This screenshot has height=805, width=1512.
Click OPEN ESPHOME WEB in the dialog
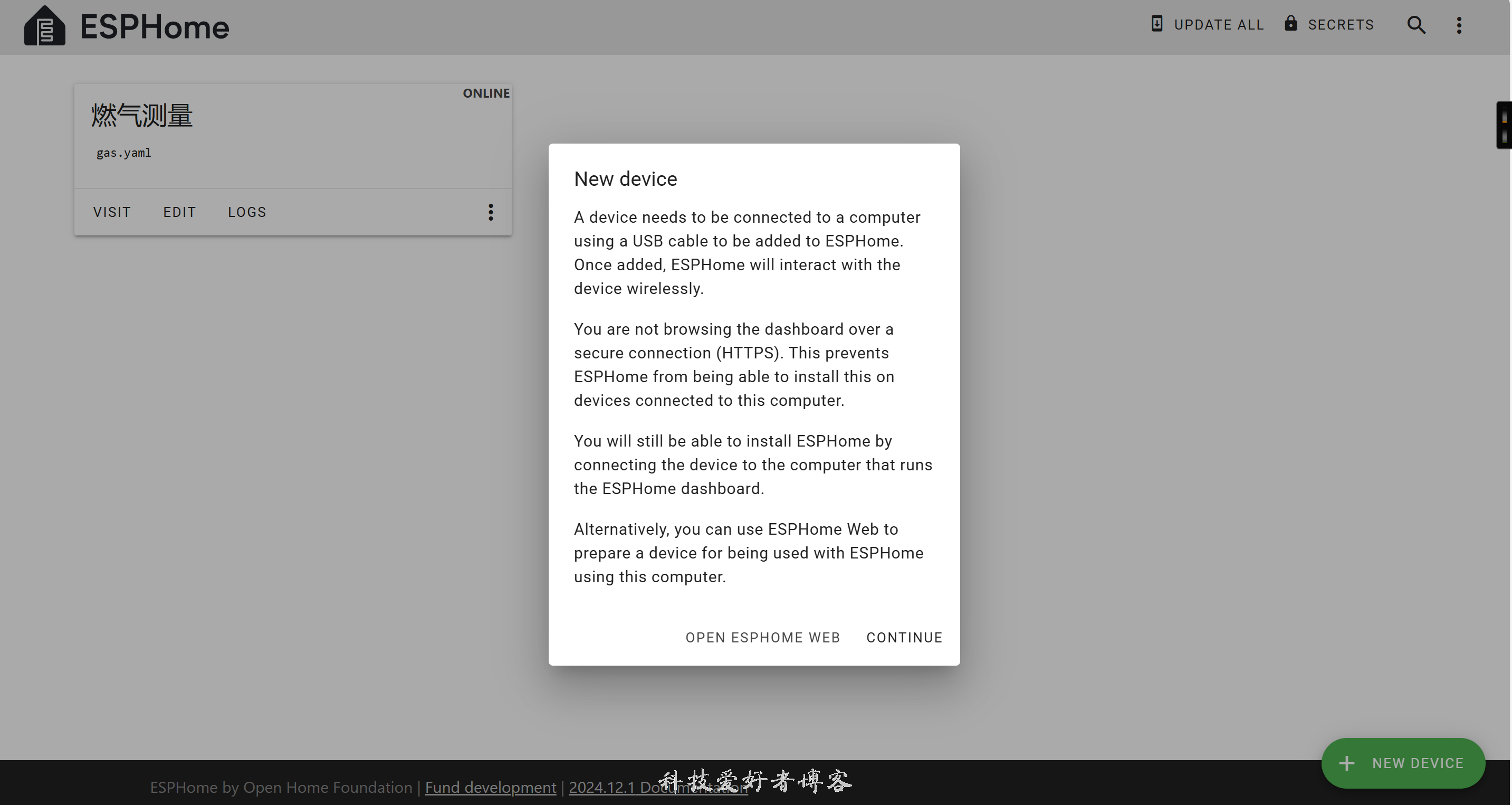click(763, 638)
